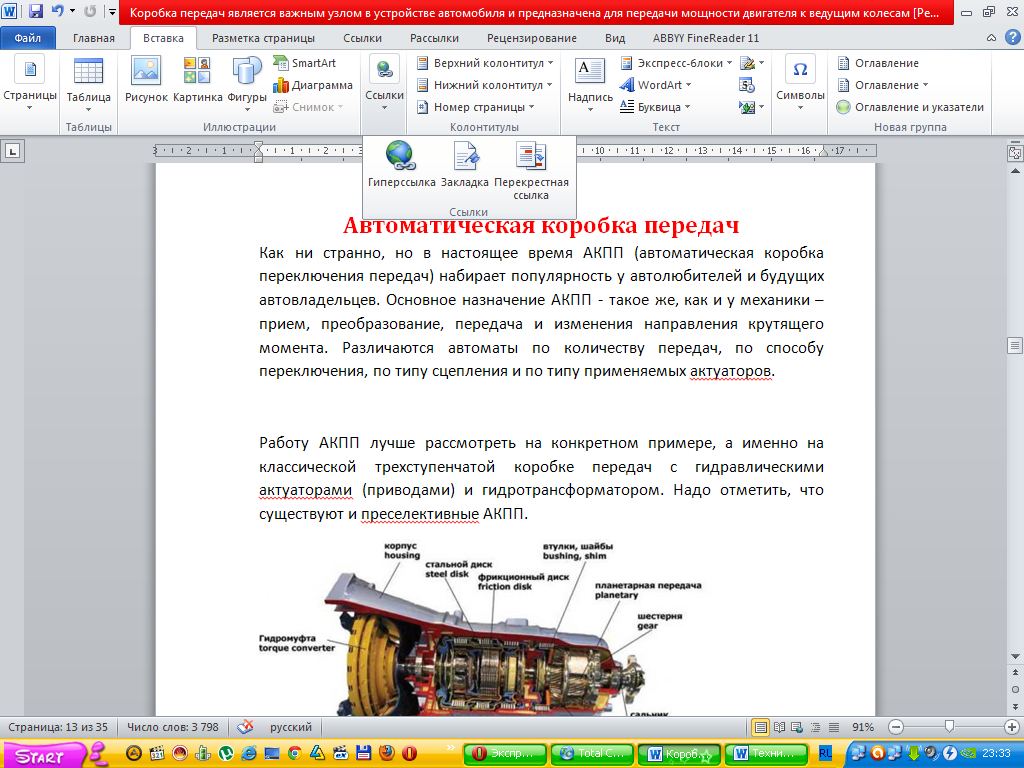1024x768 pixels.
Task: Toggle the ruler display button above scrollbar
Action: coord(1015,153)
